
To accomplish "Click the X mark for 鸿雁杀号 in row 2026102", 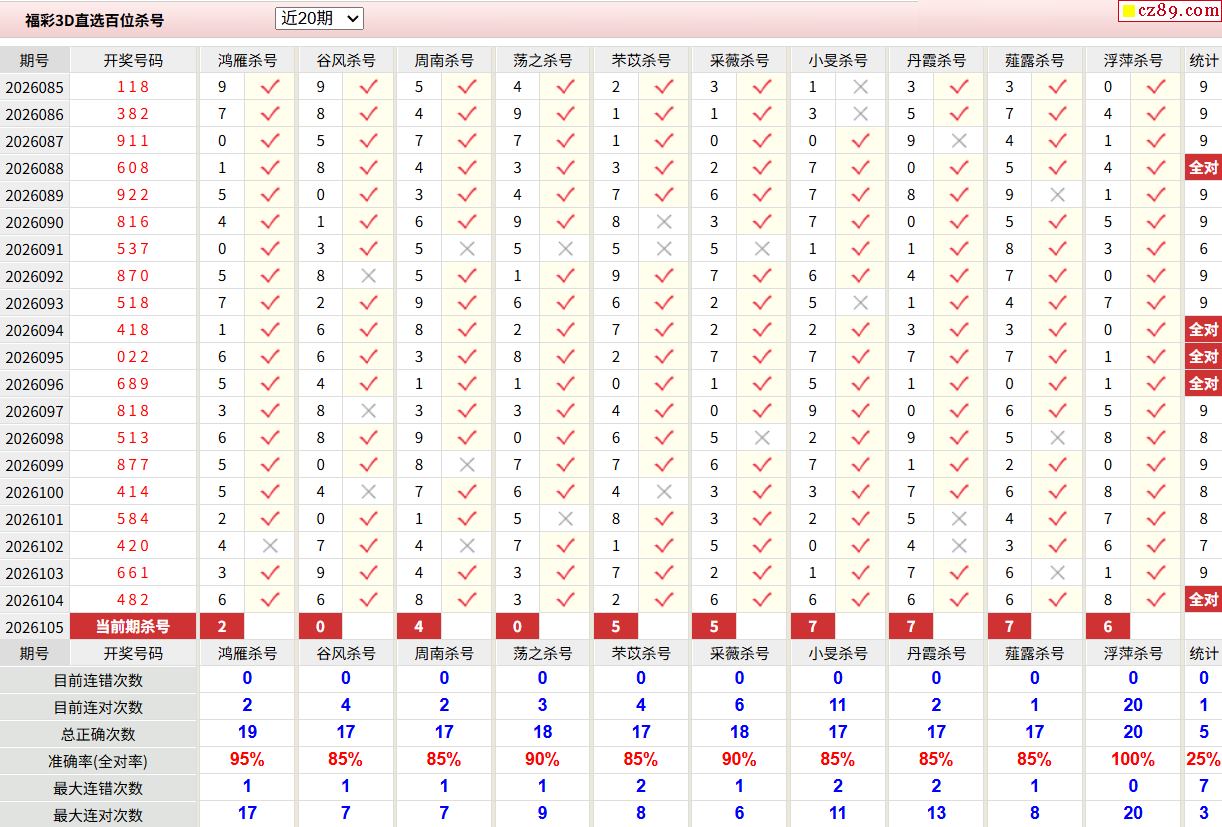I will click(270, 546).
